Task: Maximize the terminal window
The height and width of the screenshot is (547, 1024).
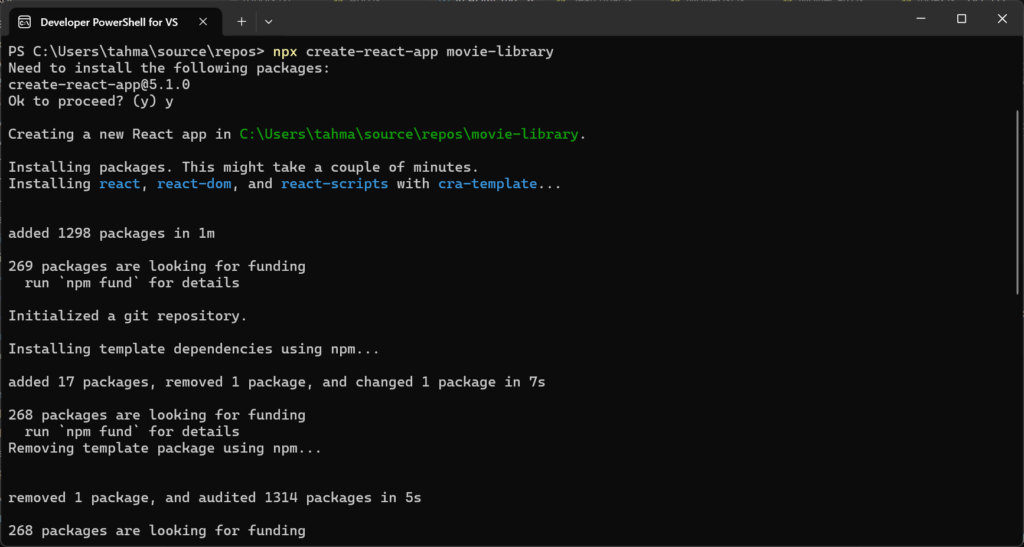Action: pyautogui.click(x=961, y=19)
